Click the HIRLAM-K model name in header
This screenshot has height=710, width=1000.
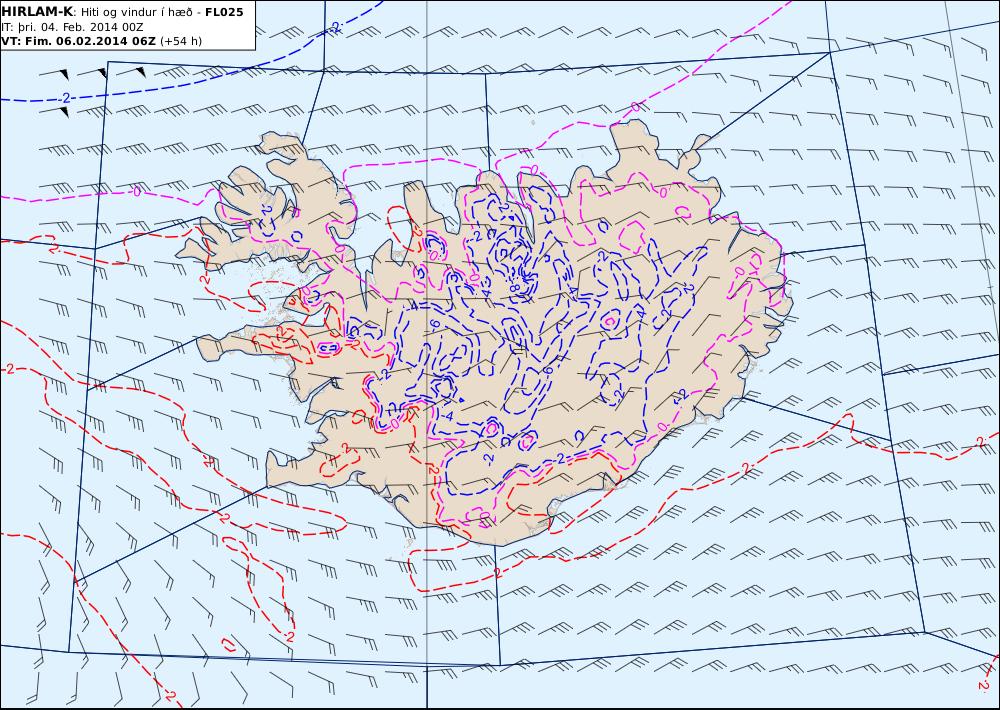[36, 12]
